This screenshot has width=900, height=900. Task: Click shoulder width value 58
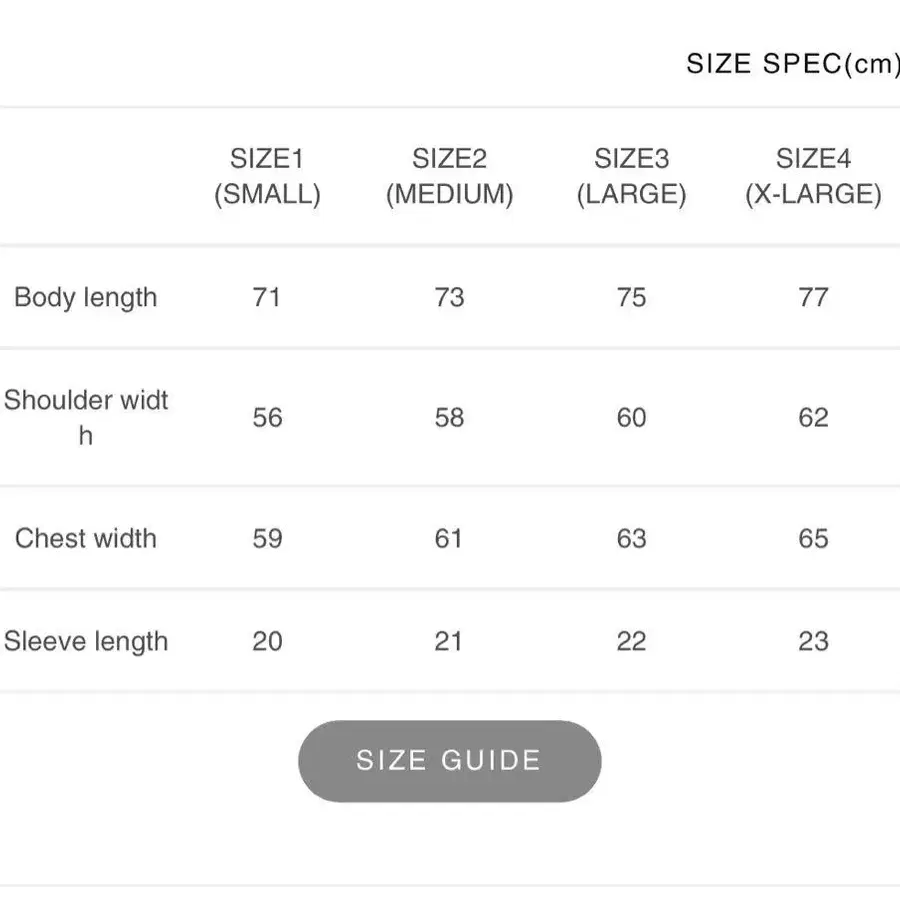coord(449,417)
